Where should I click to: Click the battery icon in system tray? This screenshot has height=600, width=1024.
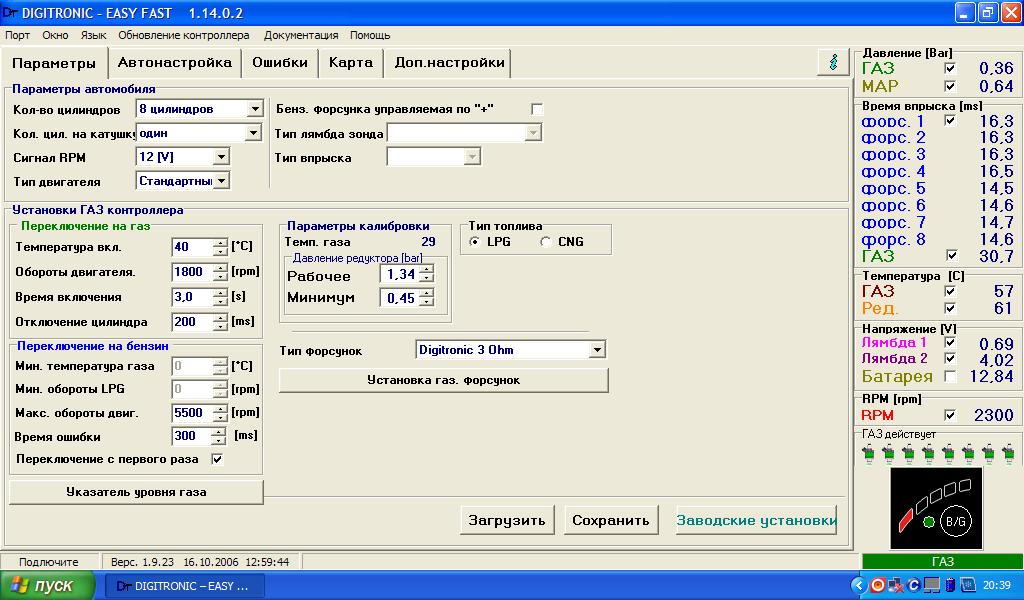[x=949, y=585]
